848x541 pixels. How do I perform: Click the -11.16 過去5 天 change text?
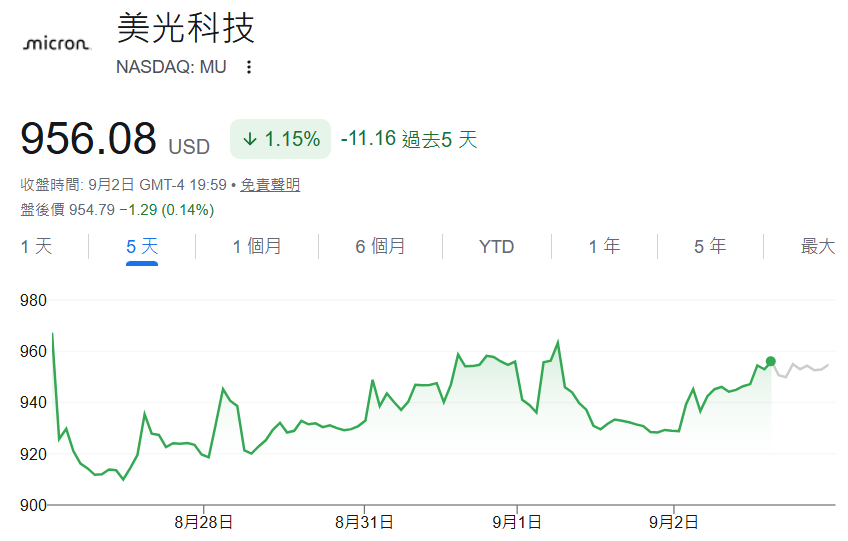pos(409,139)
